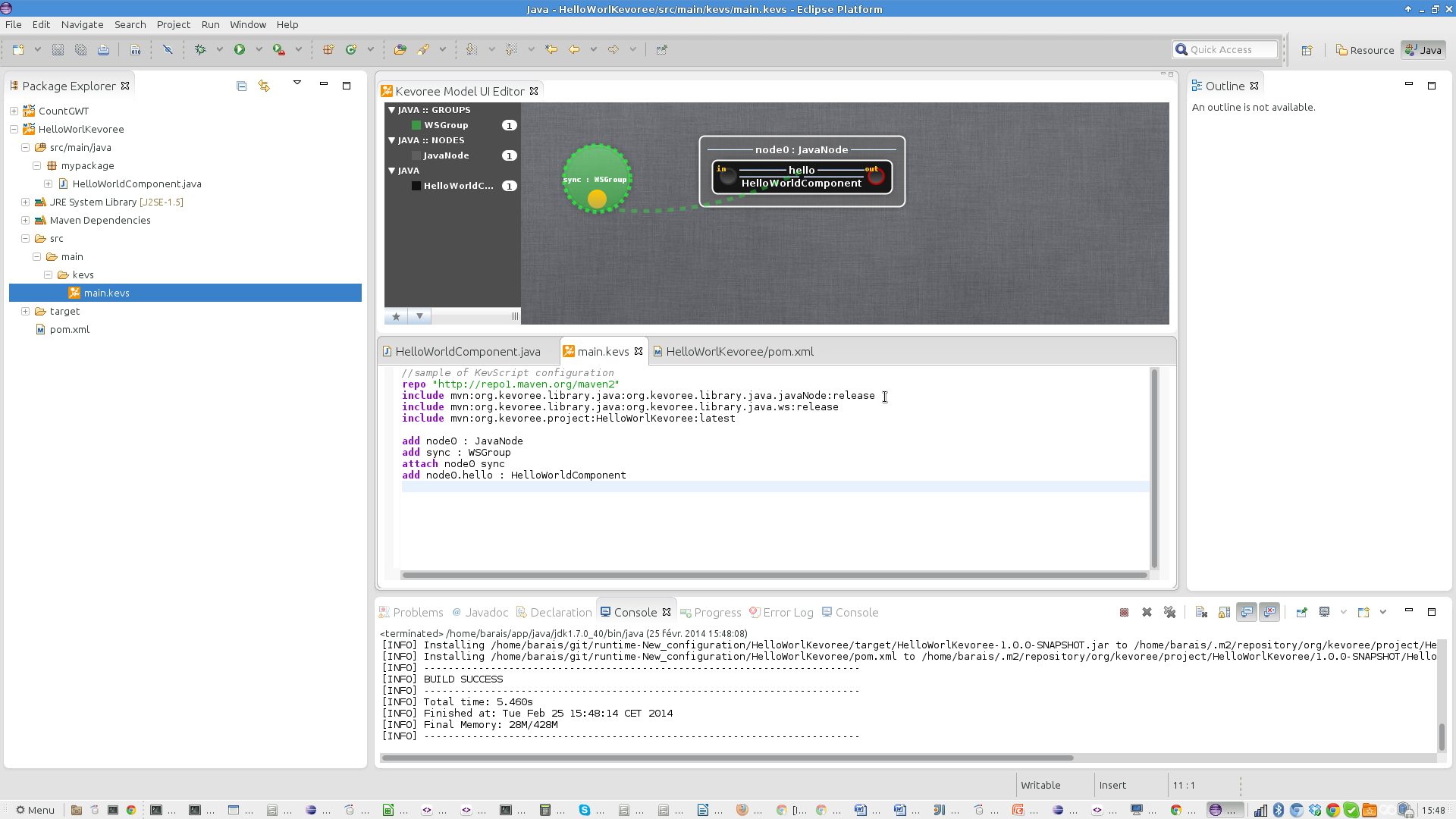Click the palette star favorites button
The height and width of the screenshot is (819, 1456).
(396, 316)
